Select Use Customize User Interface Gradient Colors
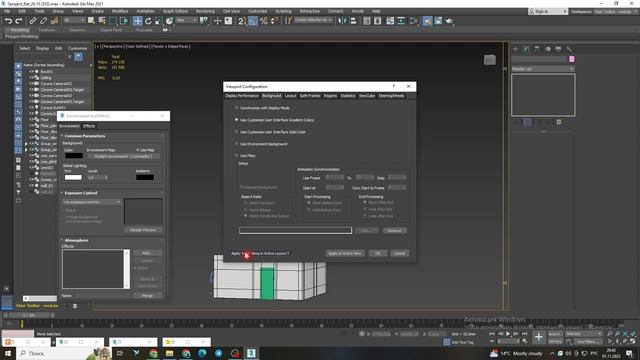 (236, 120)
